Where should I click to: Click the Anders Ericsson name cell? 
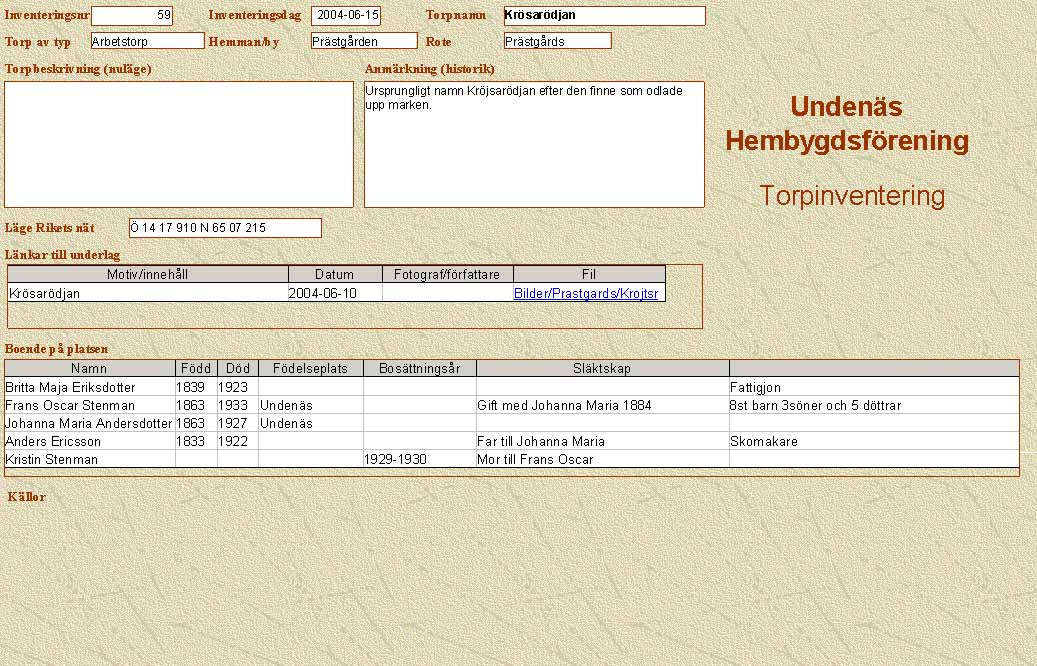click(x=53, y=441)
